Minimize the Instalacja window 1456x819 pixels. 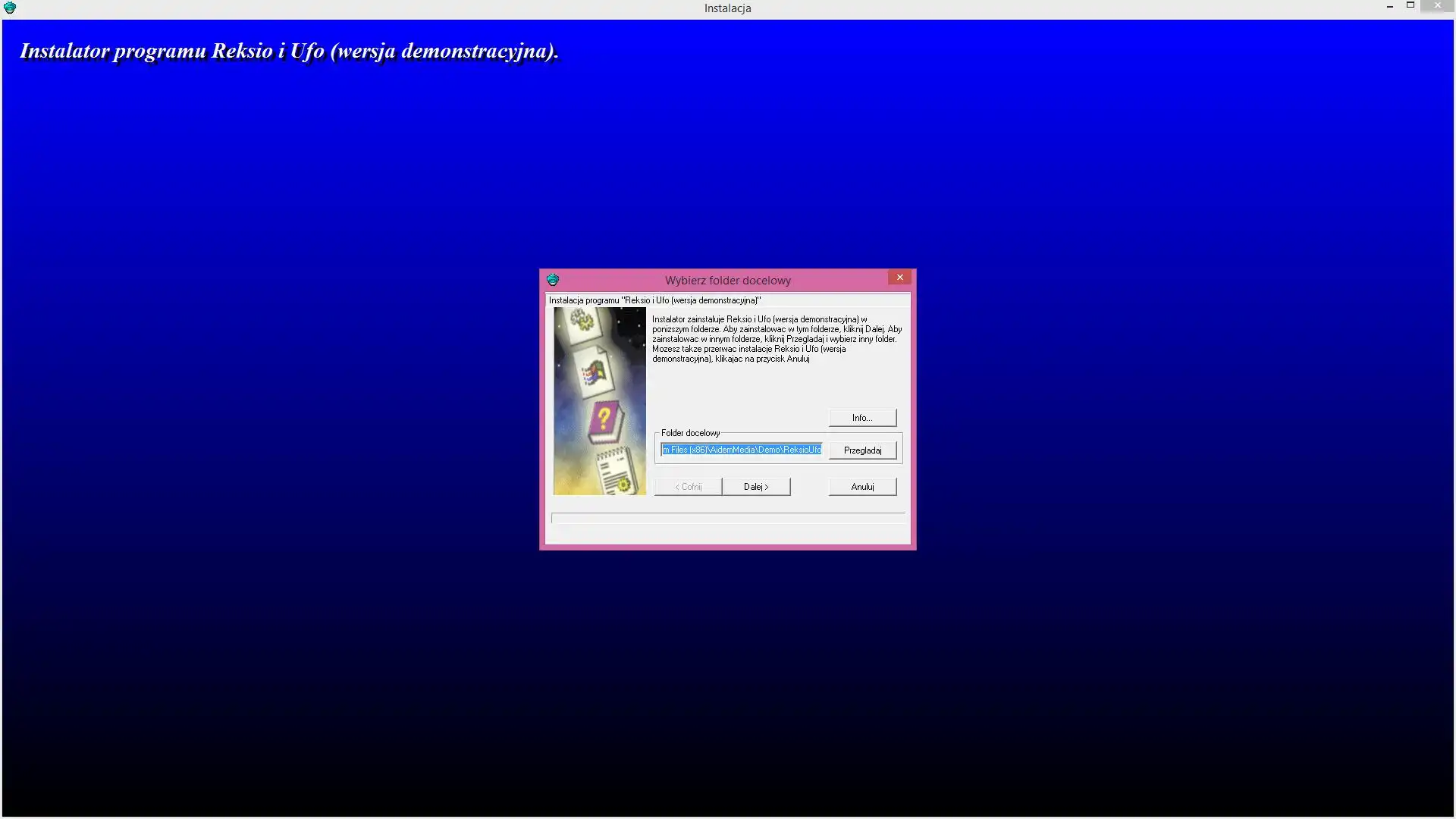coord(1389,6)
